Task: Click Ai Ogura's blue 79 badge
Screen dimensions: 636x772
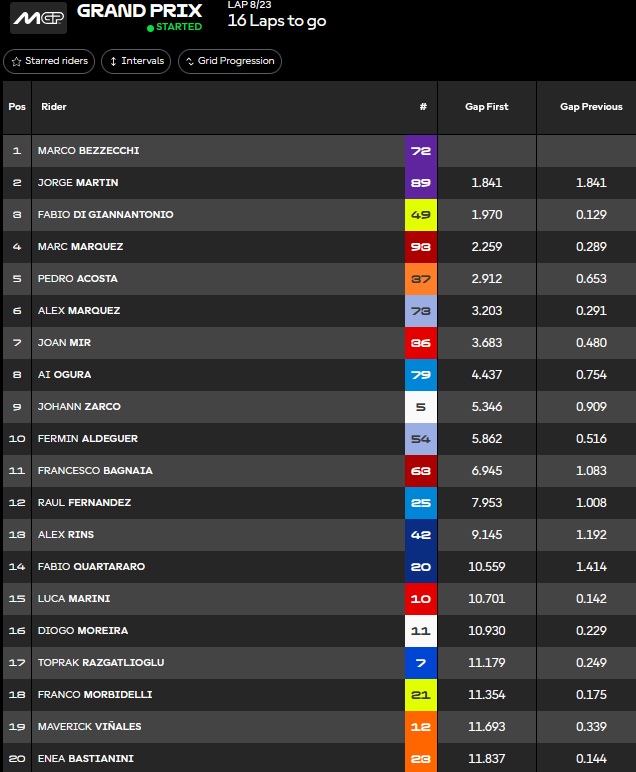Action: click(421, 375)
